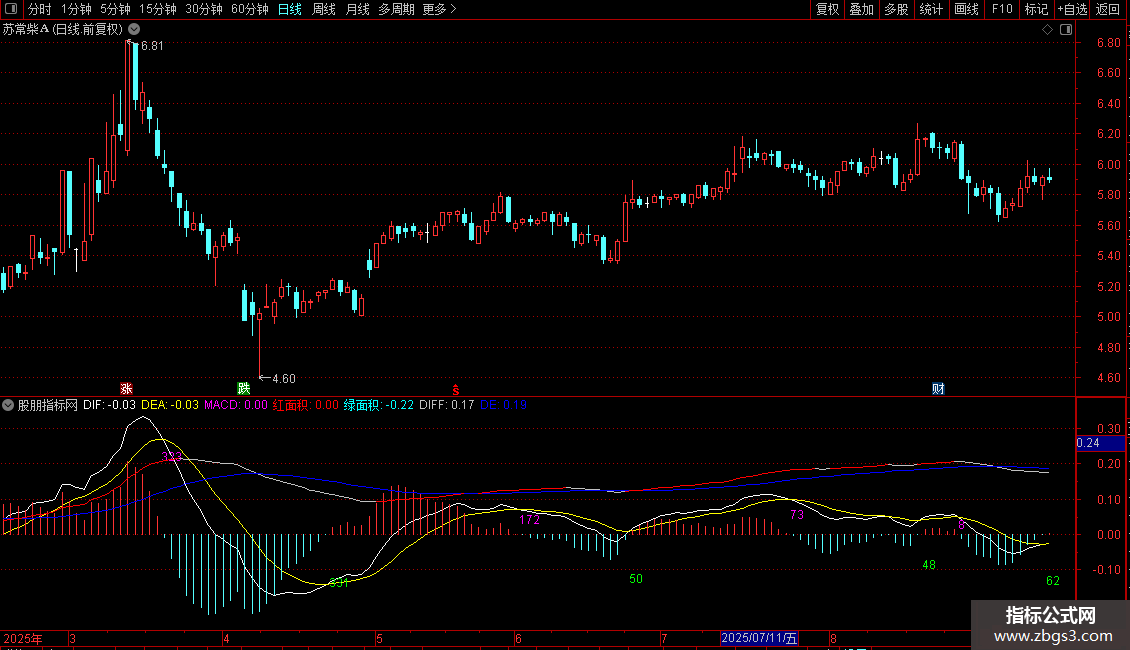Click the 股朋指标网 indicator name
This screenshot has height=650, width=1130.
coord(48,405)
